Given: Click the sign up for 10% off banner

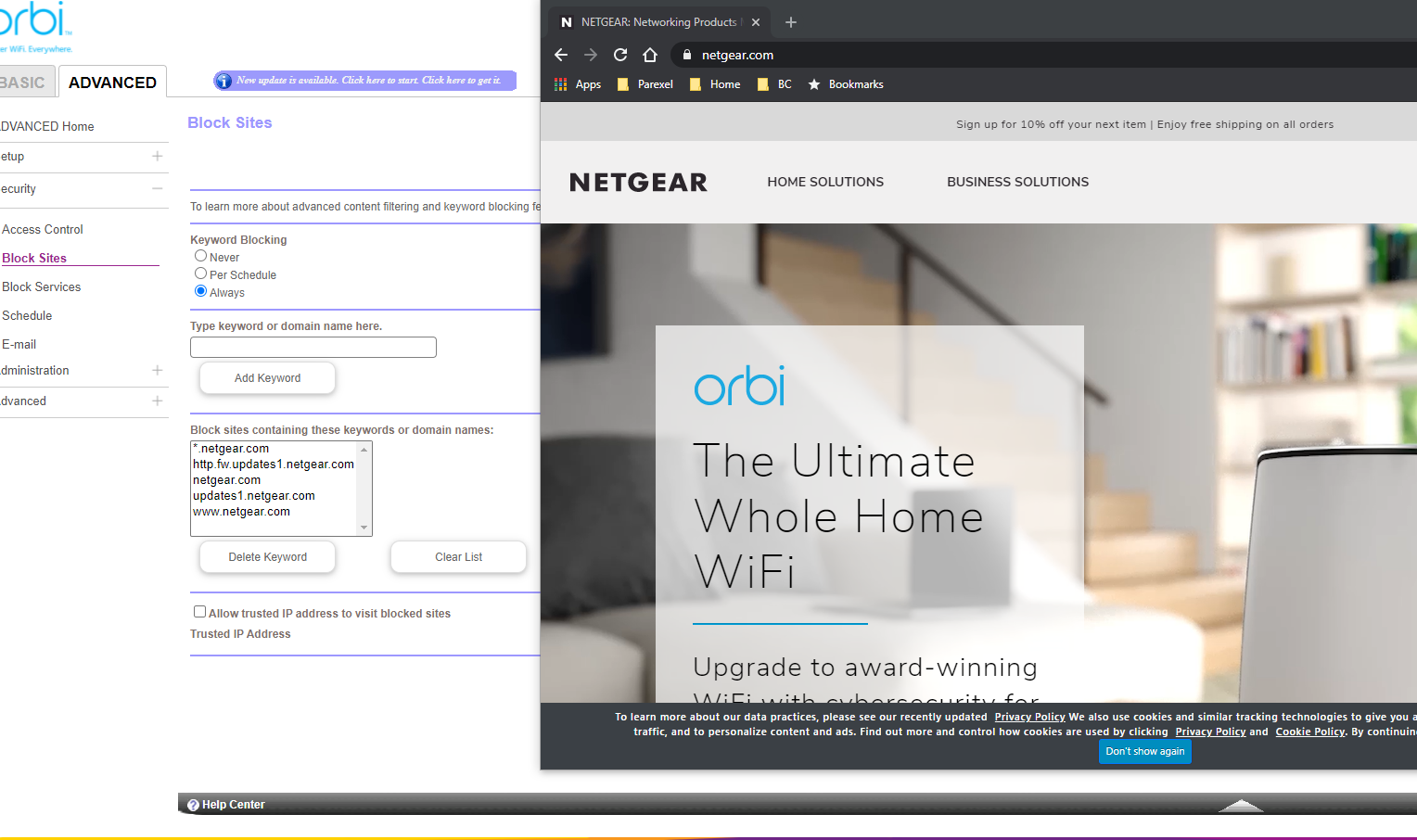Looking at the screenshot, I should (x=1144, y=124).
